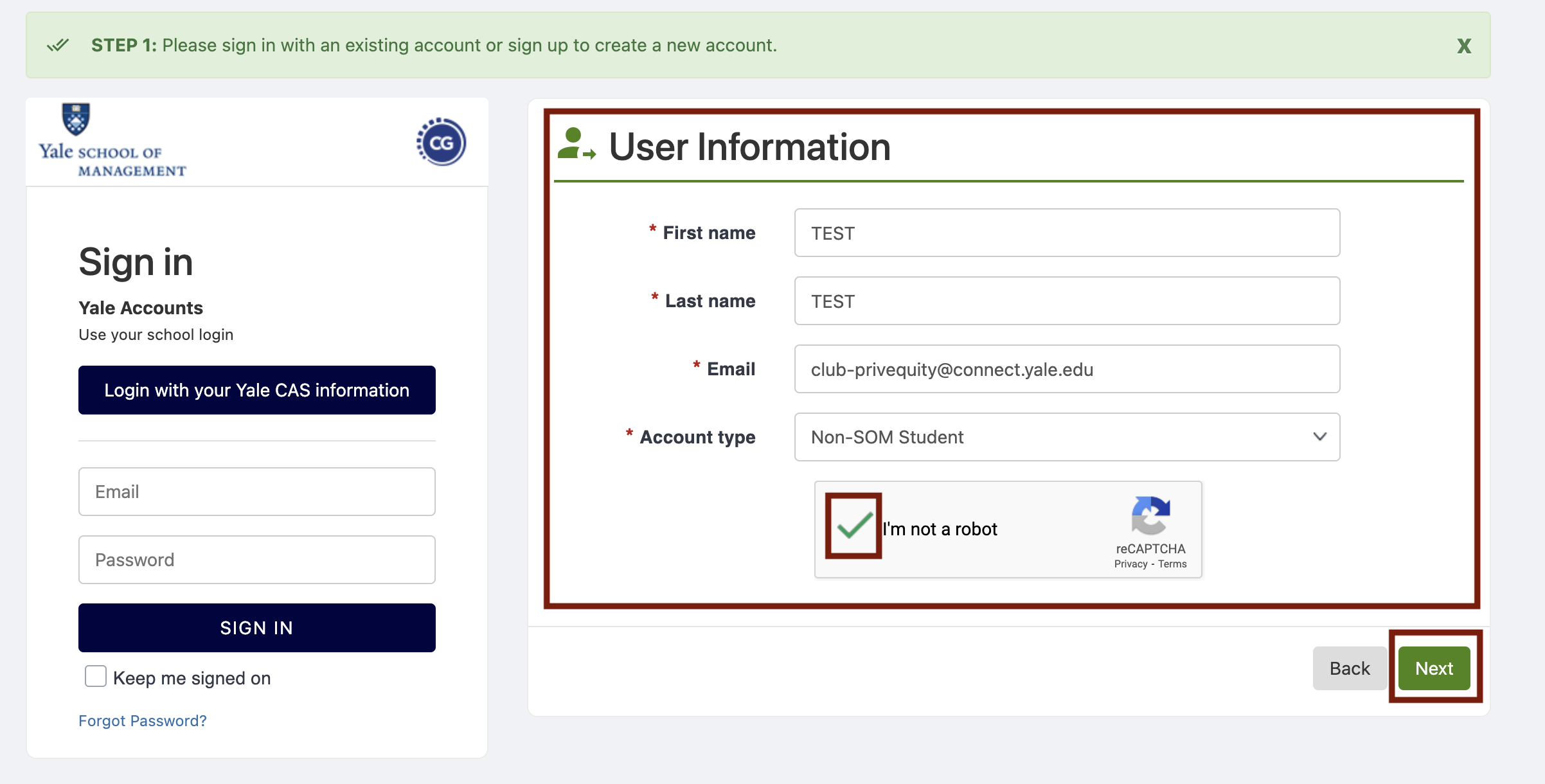
Task: Click the User Information person icon
Action: [x=575, y=144]
